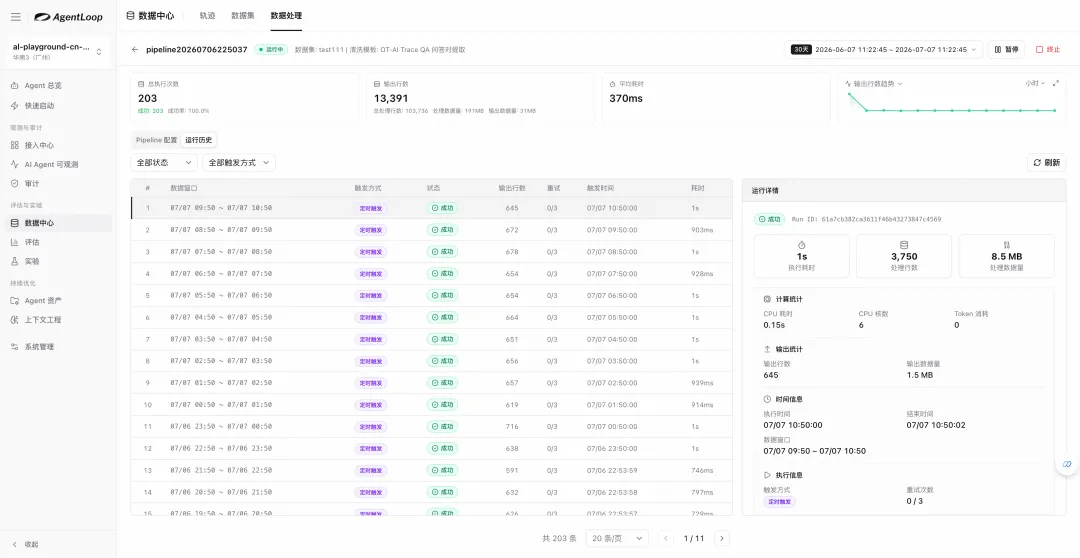Click the 运行中 status badge

[271, 50]
